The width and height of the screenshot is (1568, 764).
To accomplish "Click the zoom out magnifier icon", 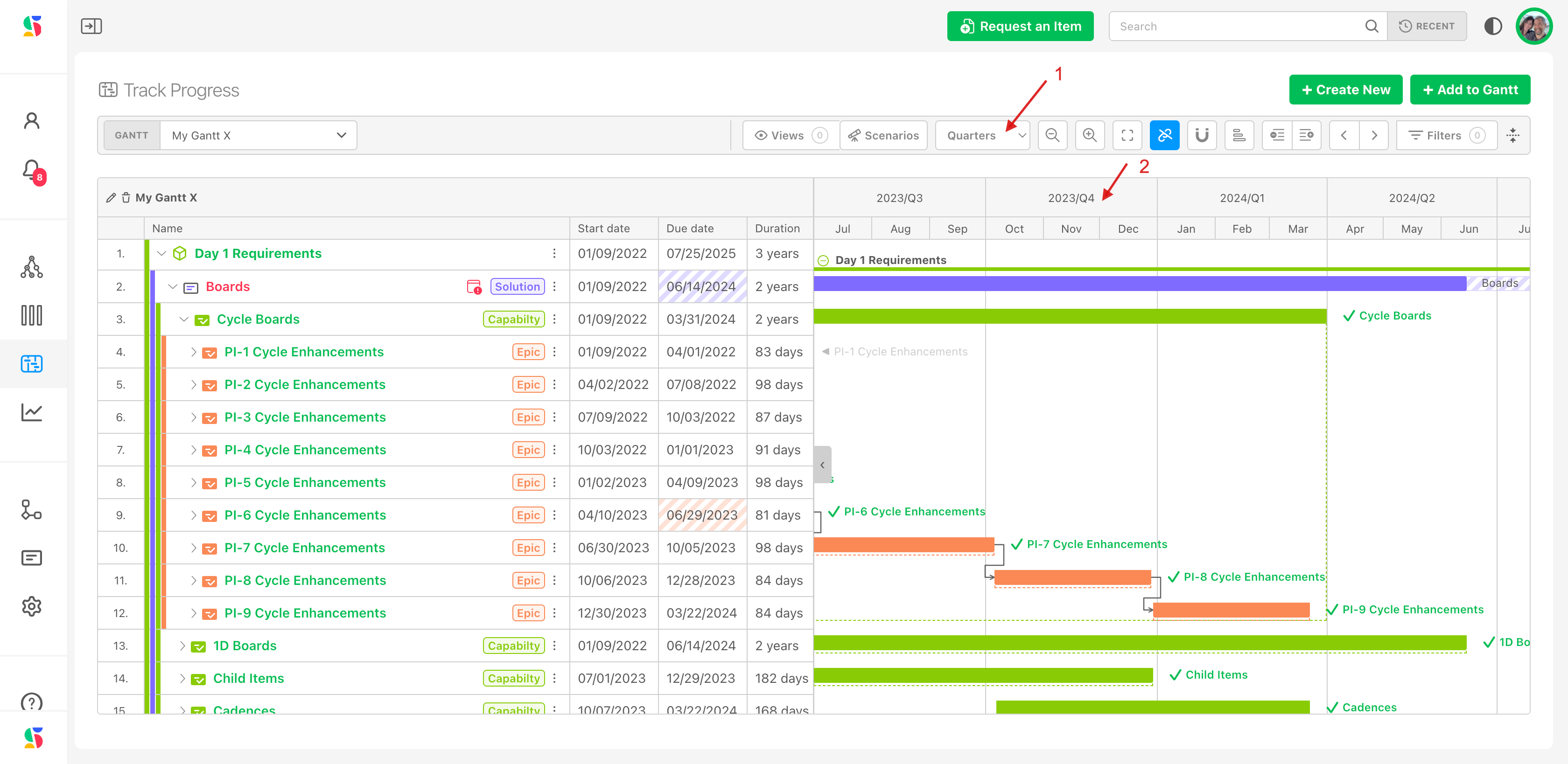I will [x=1052, y=135].
